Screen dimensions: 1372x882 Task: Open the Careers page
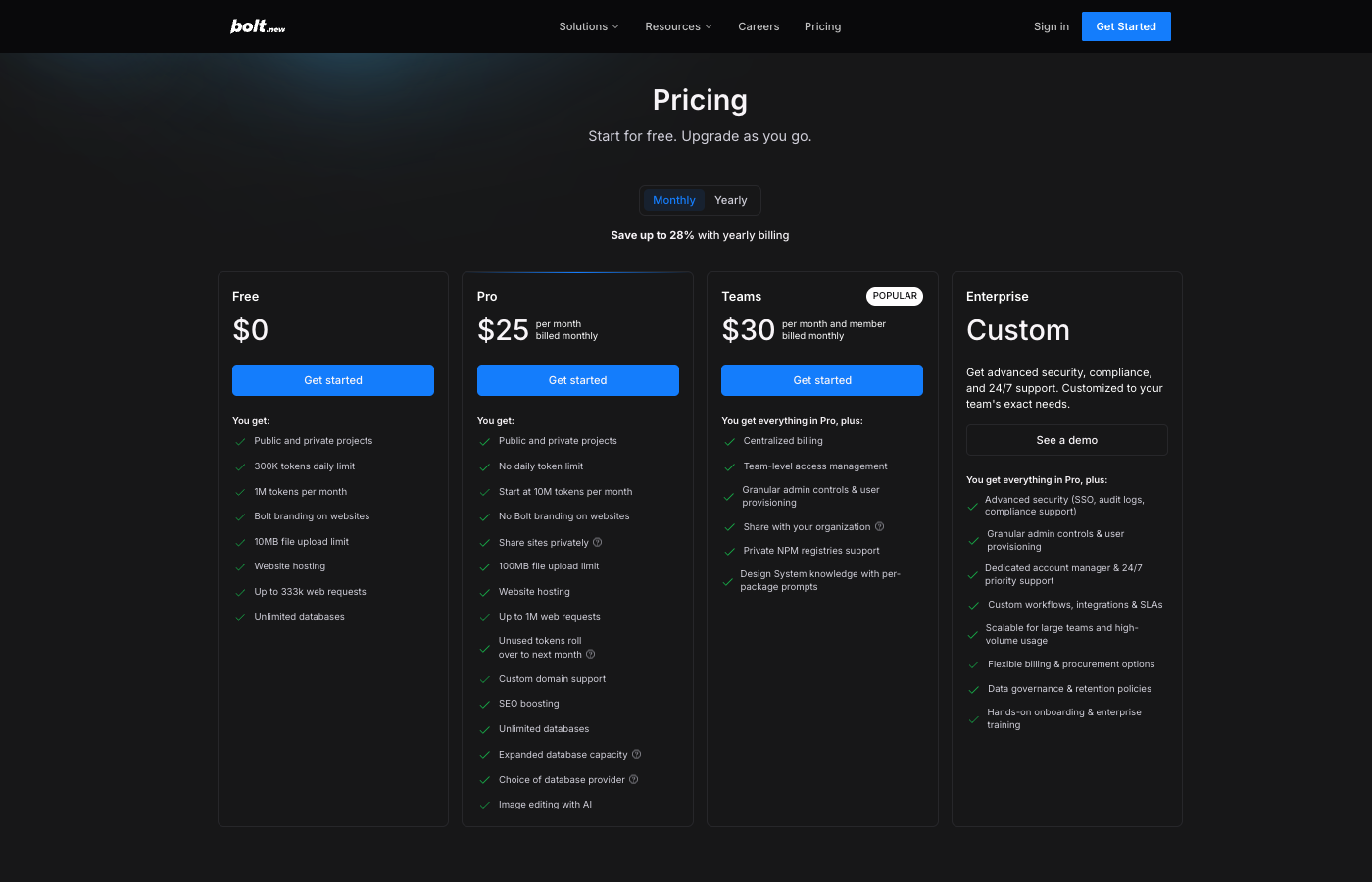point(759,26)
